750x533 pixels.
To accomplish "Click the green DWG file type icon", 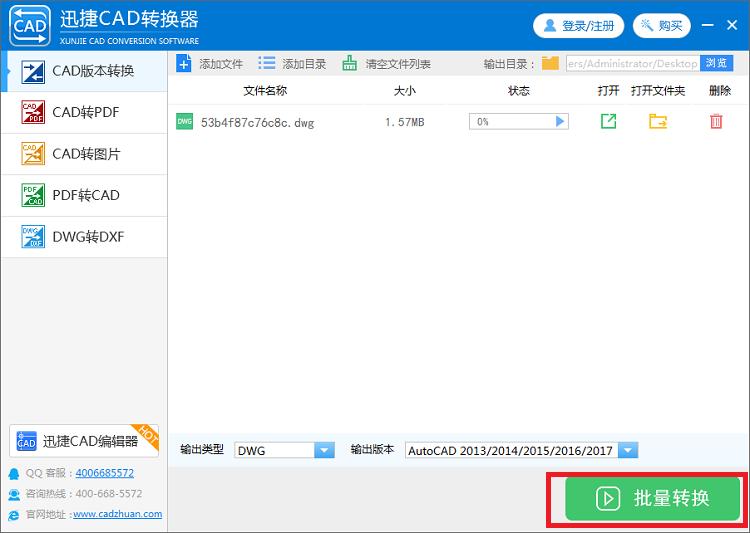I will click(x=184, y=122).
